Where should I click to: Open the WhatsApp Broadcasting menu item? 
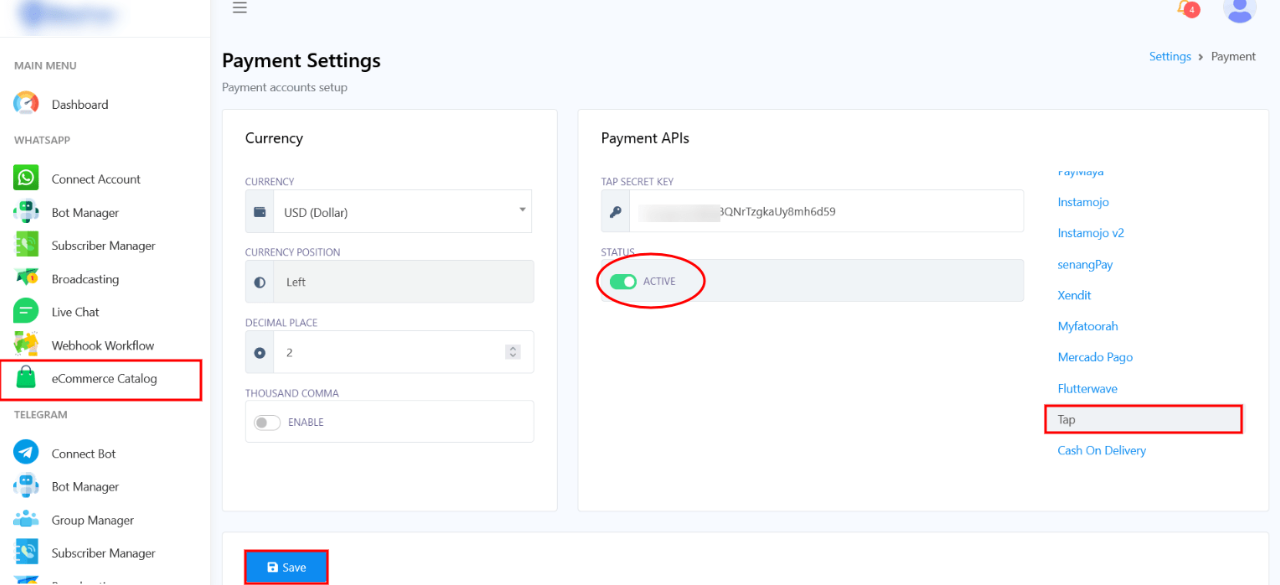coord(85,279)
